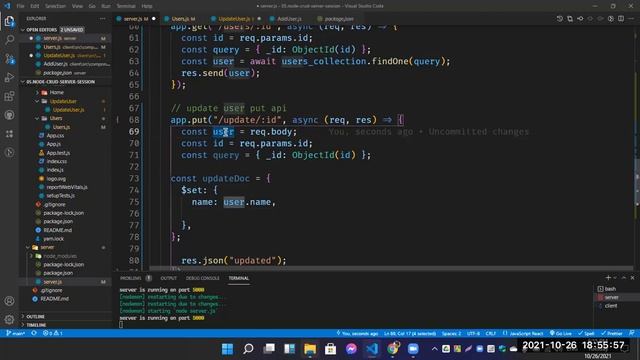Click the split editor icon in the editor toolbar
The width and height of the screenshot is (640, 360).
(621, 19)
